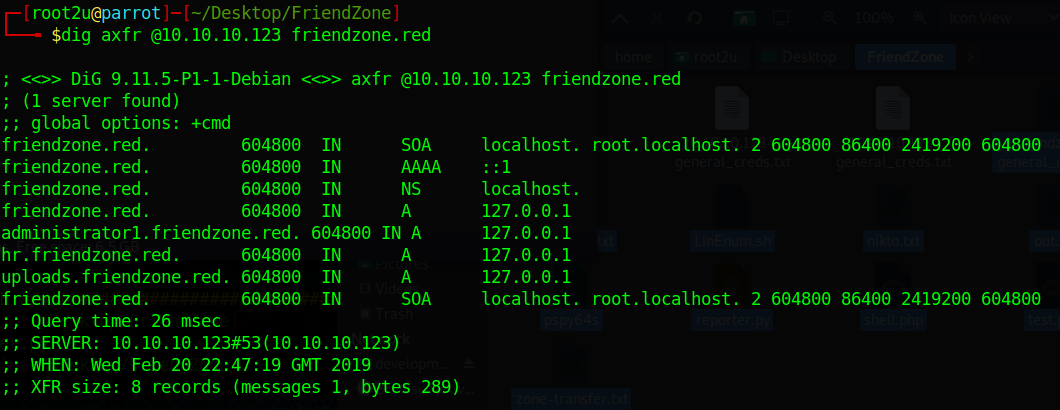Viewport: 1060px width, 410px height.
Task: Click the reload icon in file manager
Action: pos(695,18)
